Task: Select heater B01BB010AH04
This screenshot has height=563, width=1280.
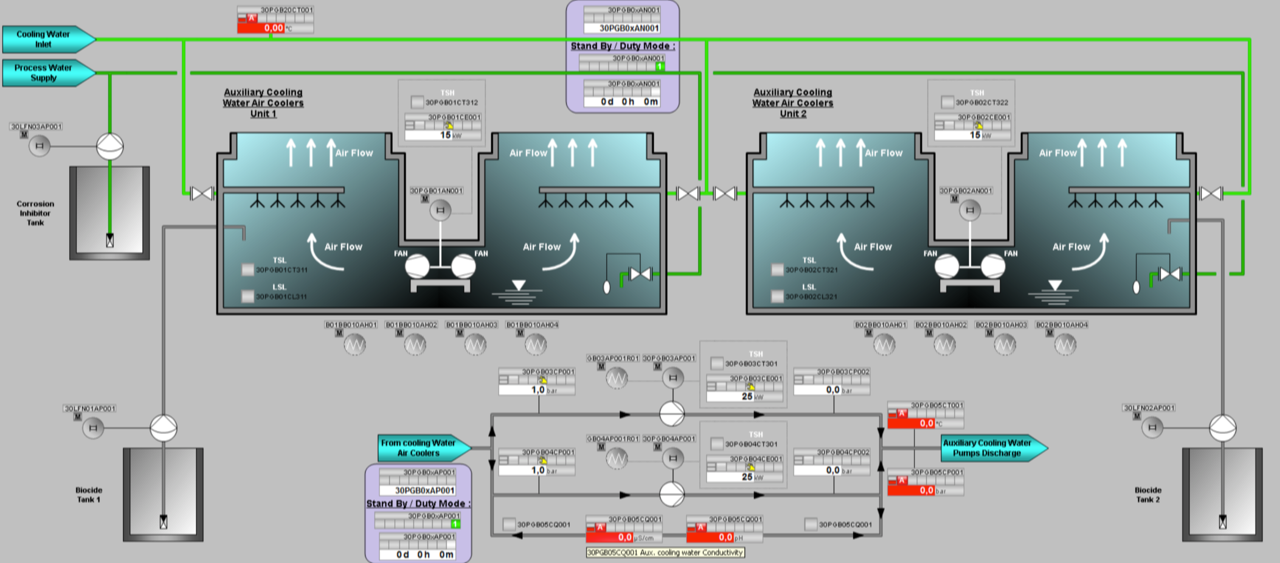Action: (x=537, y=344)
